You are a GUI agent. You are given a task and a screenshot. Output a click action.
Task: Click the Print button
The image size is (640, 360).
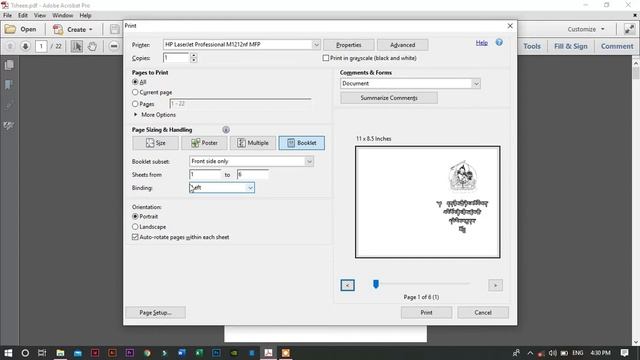pos(426,313)
